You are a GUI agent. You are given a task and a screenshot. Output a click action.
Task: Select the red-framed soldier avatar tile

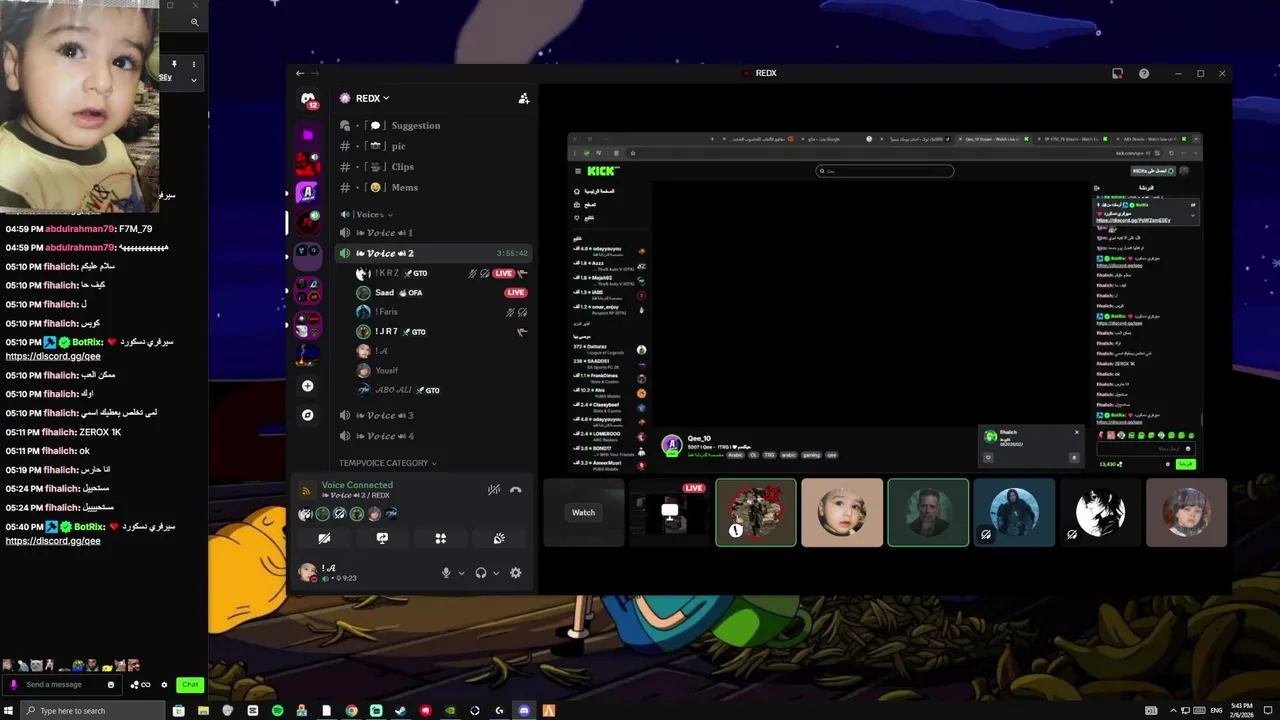(756, 513)
